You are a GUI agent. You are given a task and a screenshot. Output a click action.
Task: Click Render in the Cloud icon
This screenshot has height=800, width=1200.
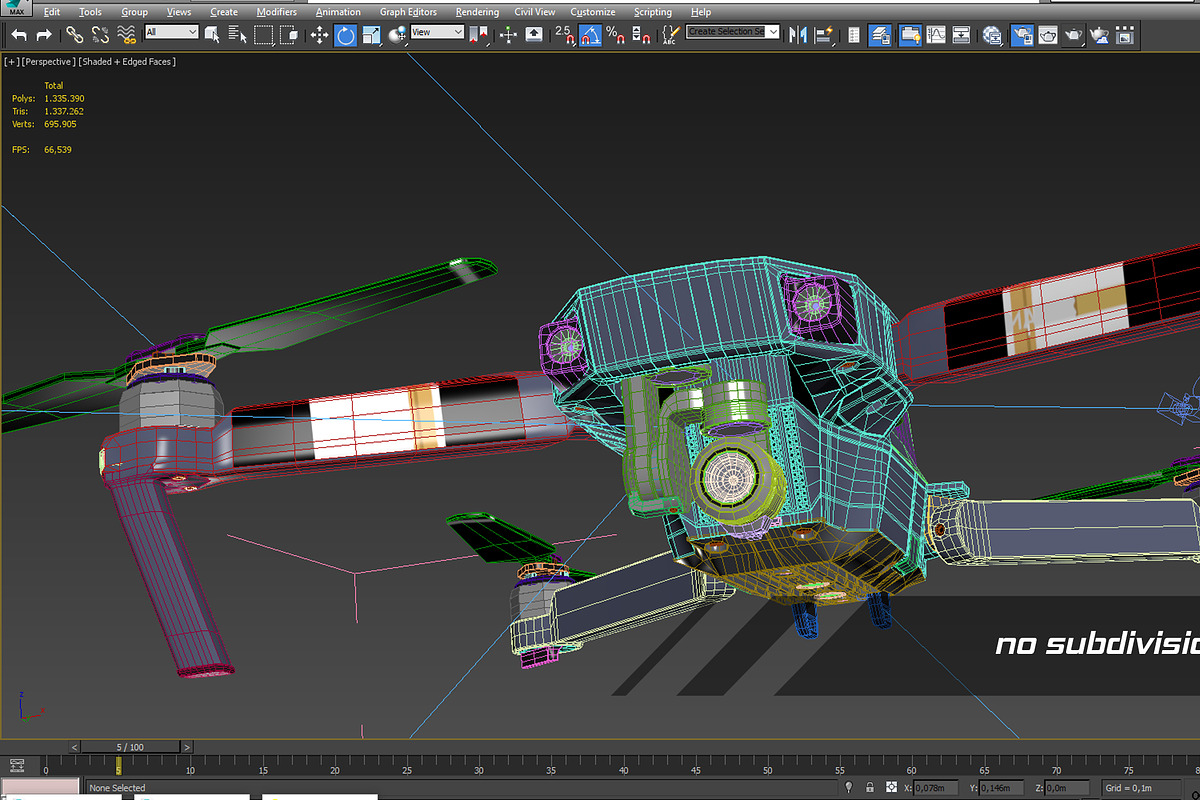coord(1100,35)
